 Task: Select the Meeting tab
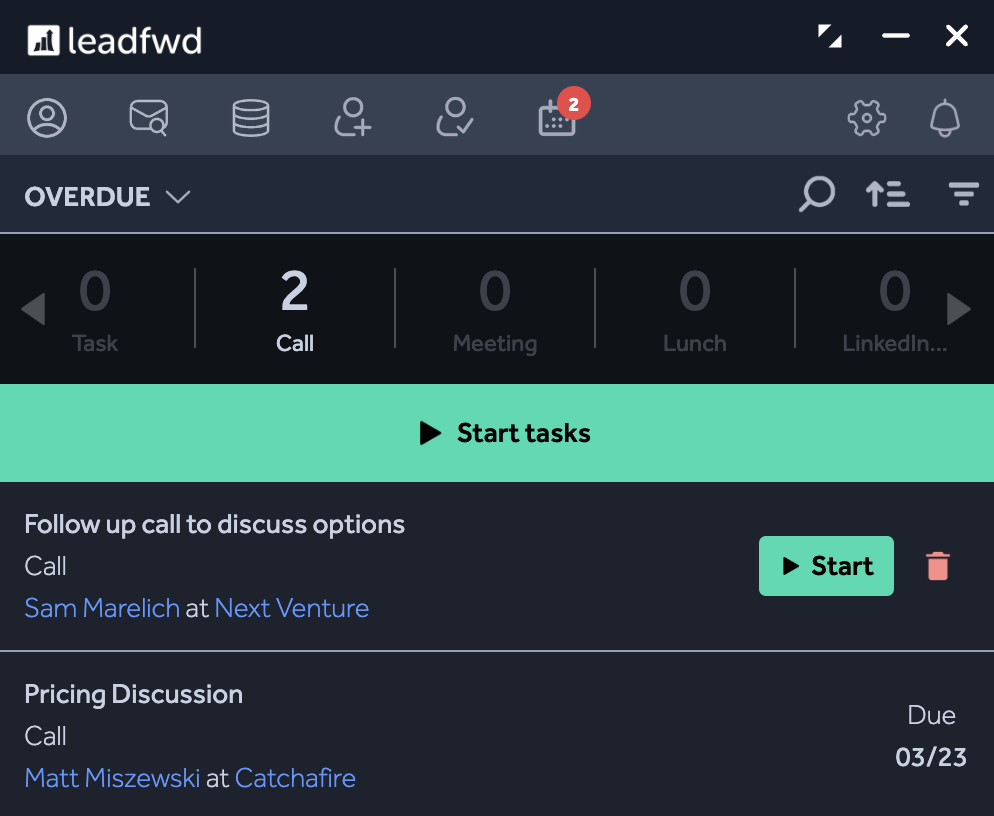(494, 309)
